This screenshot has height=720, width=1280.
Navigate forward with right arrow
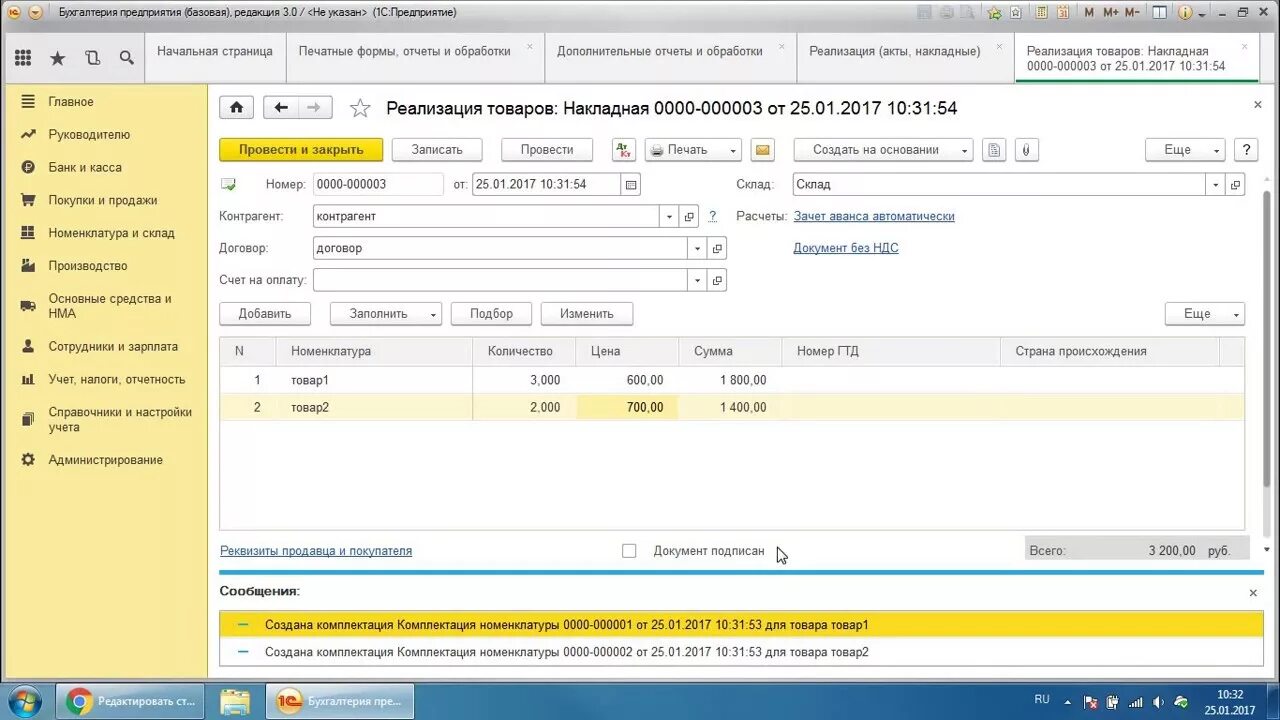315,108
